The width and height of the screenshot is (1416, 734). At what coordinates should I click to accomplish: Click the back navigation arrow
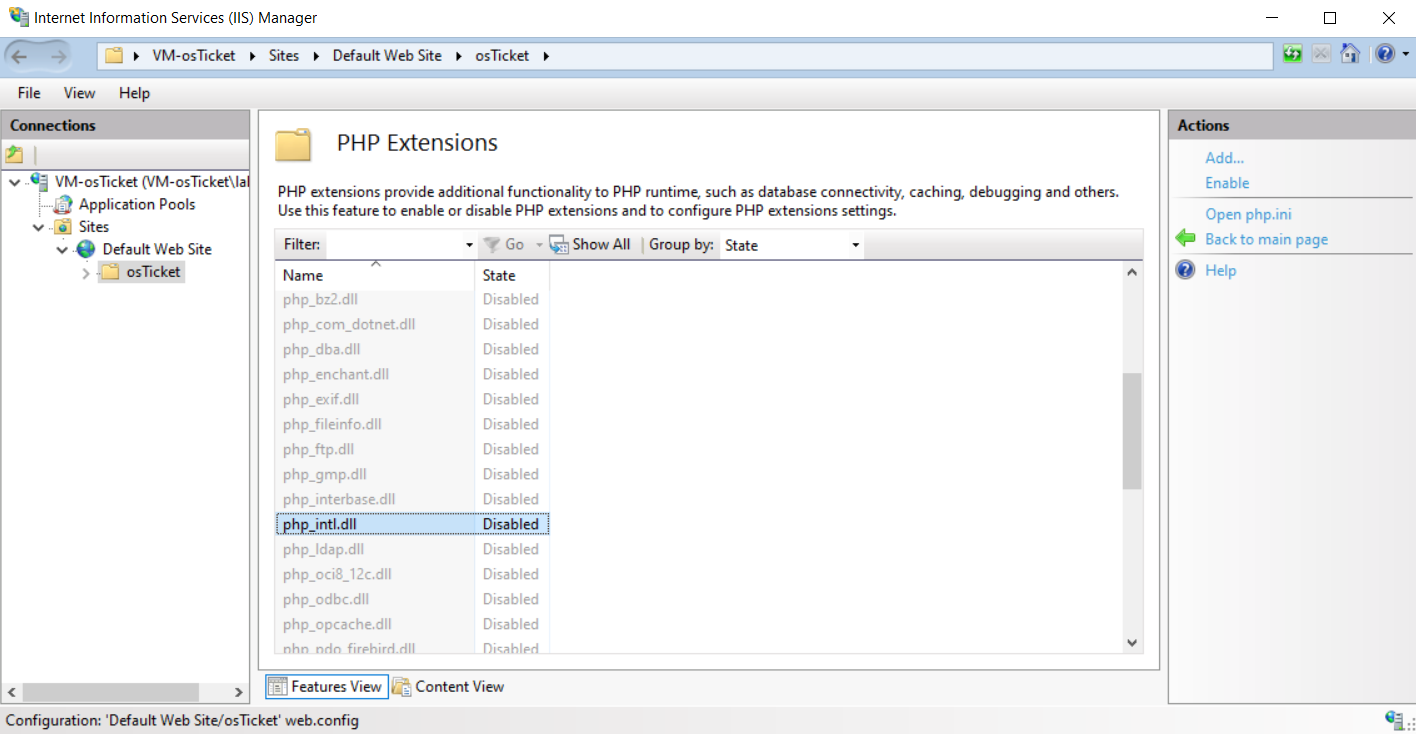[20, 56]
